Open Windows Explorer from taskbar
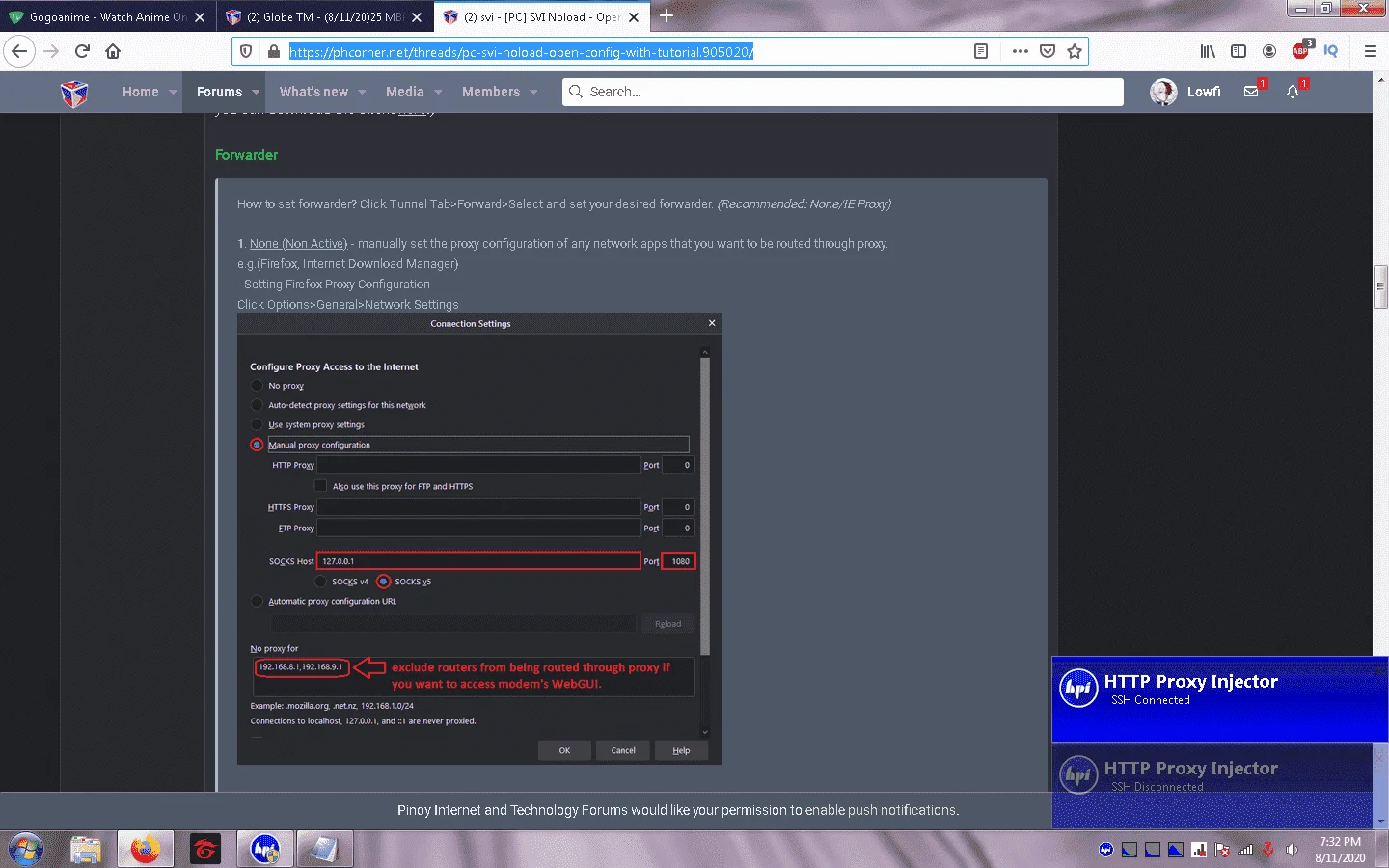 click(x=86, y=849)
